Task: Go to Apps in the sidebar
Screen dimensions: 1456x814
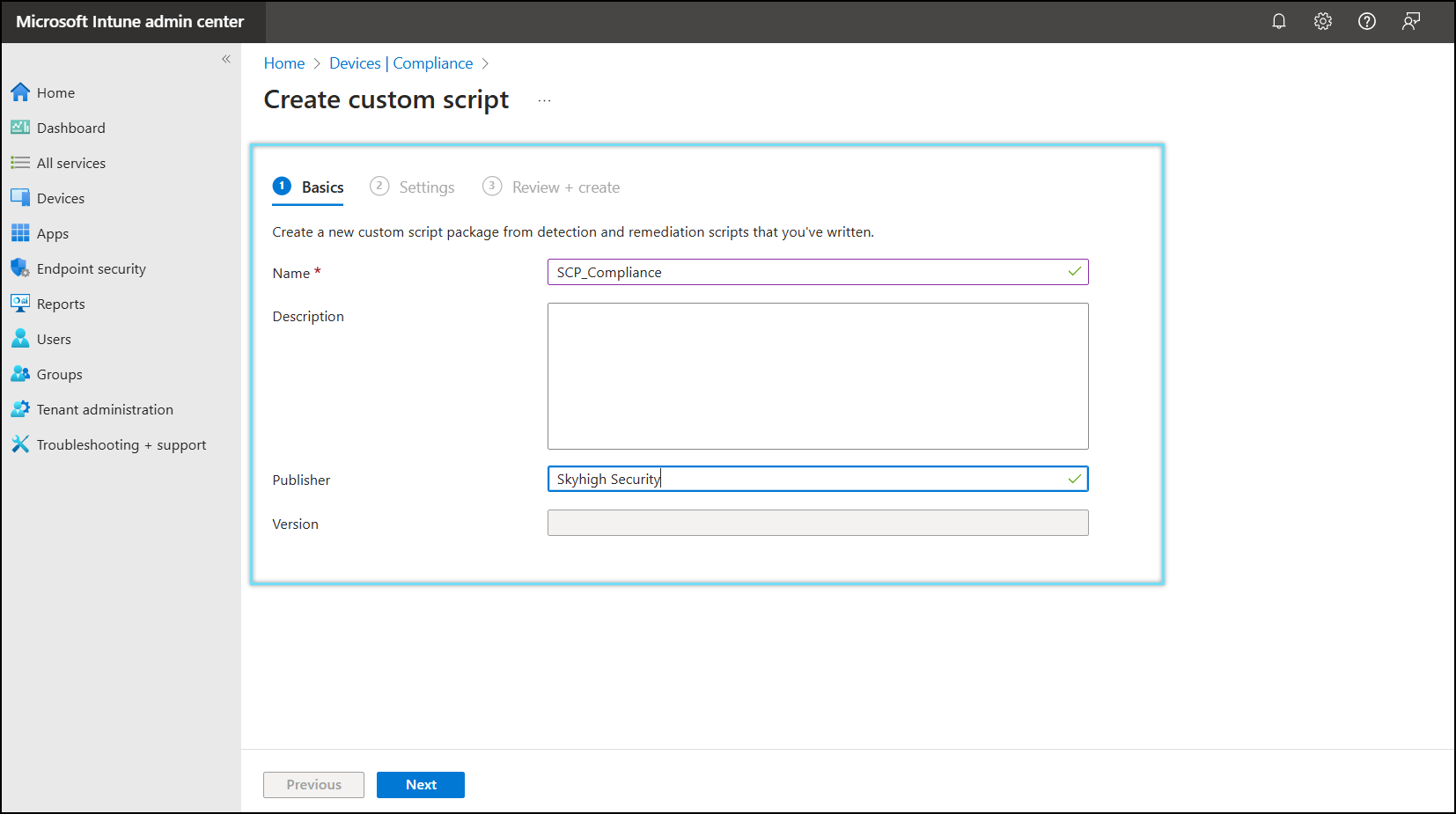Action: click(53, 233)
